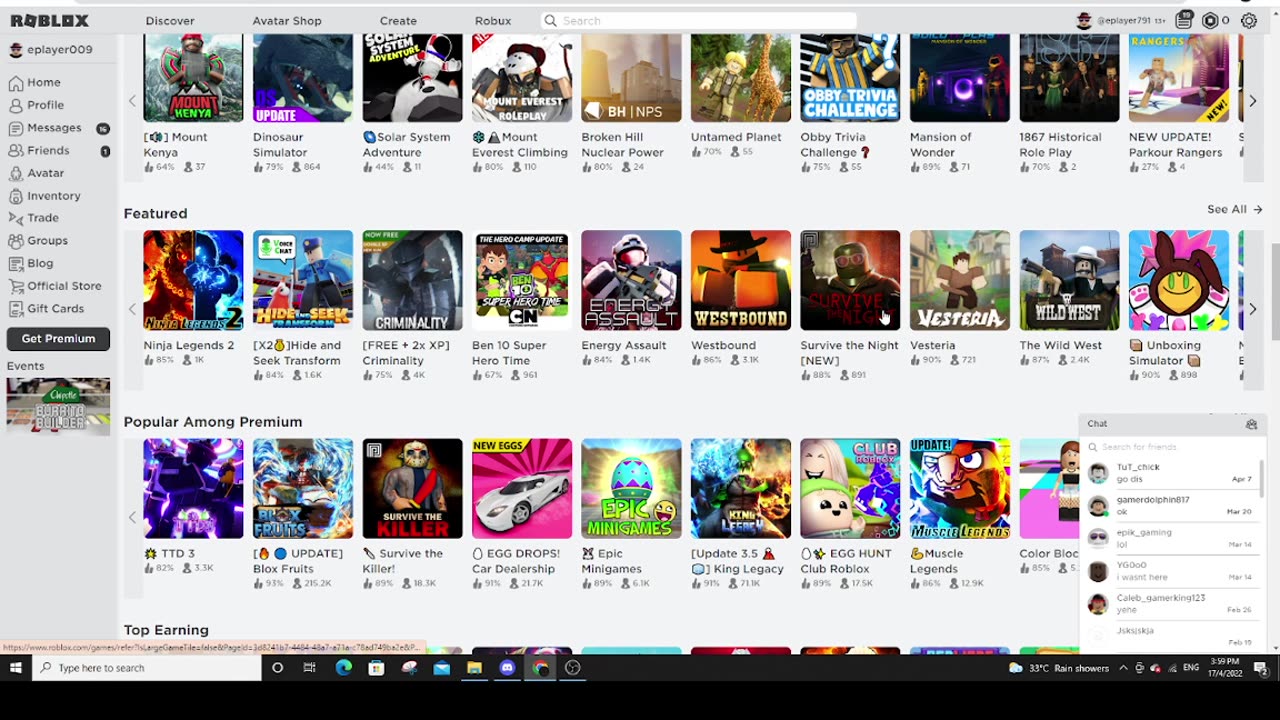Image resolution: width=1280 pixels, height=720 pixels.
Task: Go to the Robux tab
Action: point(493,20)
